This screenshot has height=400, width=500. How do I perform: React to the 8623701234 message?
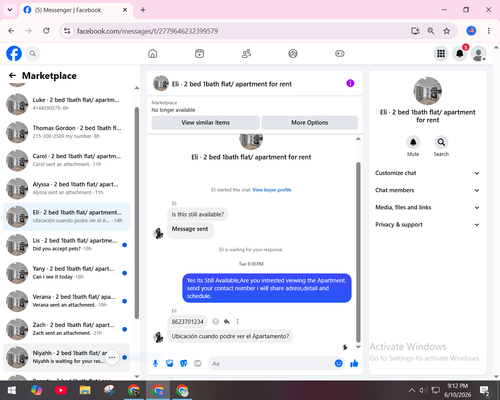pyautogui.click(x=216, y=322)
